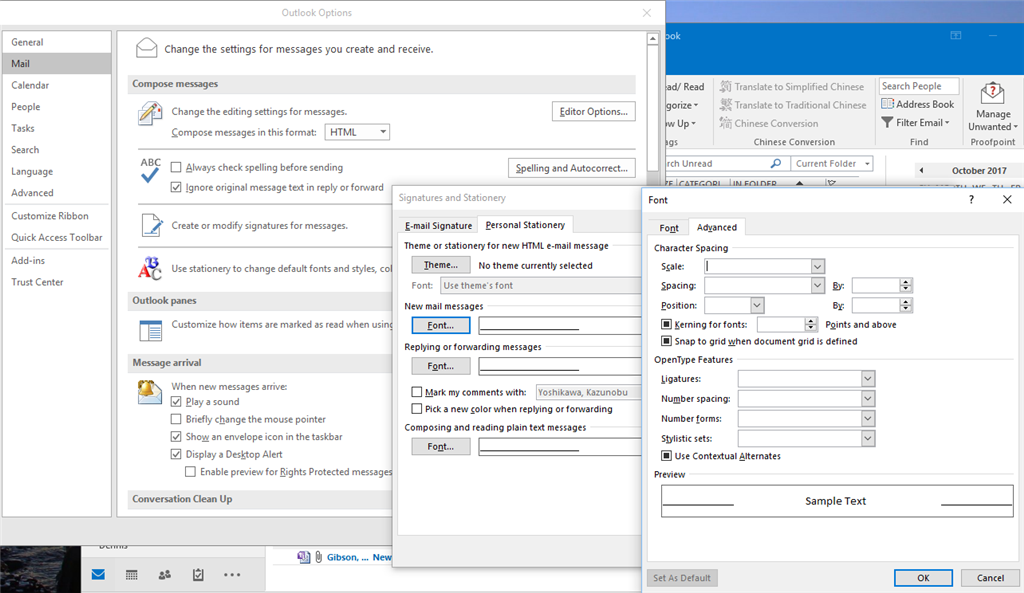Open People icon in Outlook navigation bar
Image resolution: width=1024 pixels, height=593 pixels.
165,575
